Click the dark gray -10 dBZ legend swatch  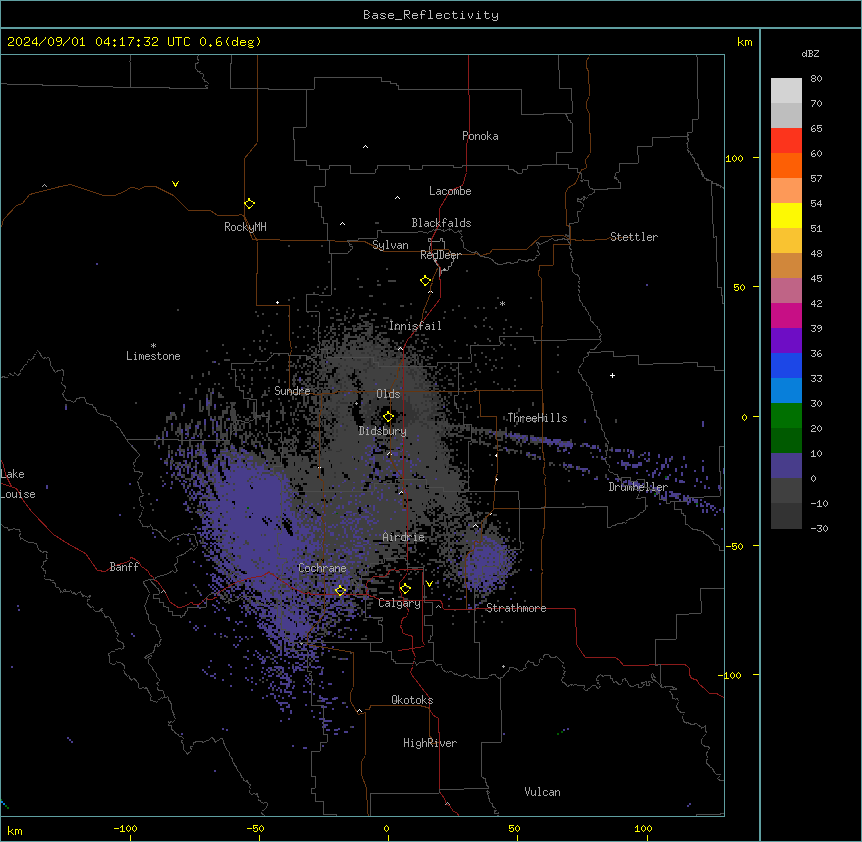[x=786, y=516]
